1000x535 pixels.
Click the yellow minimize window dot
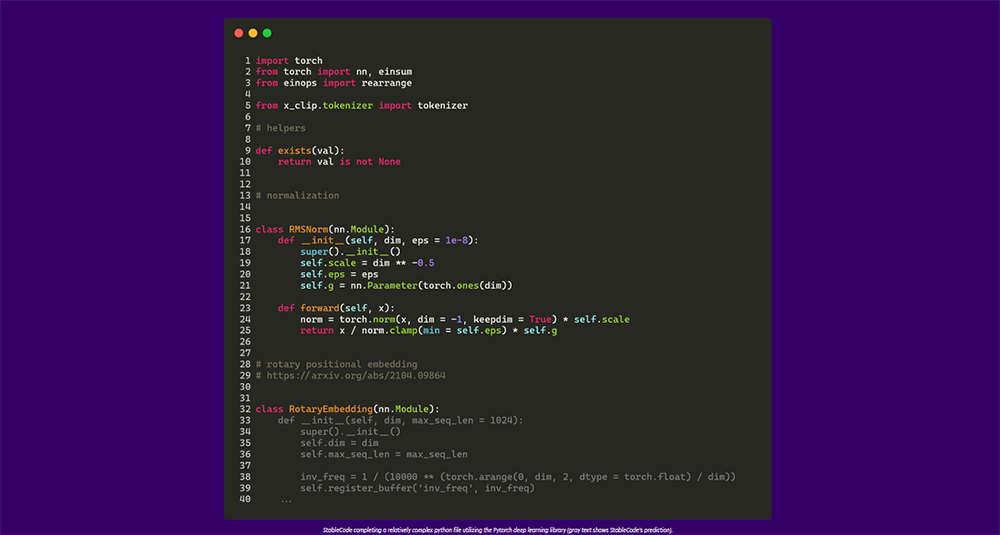[253, 33]
